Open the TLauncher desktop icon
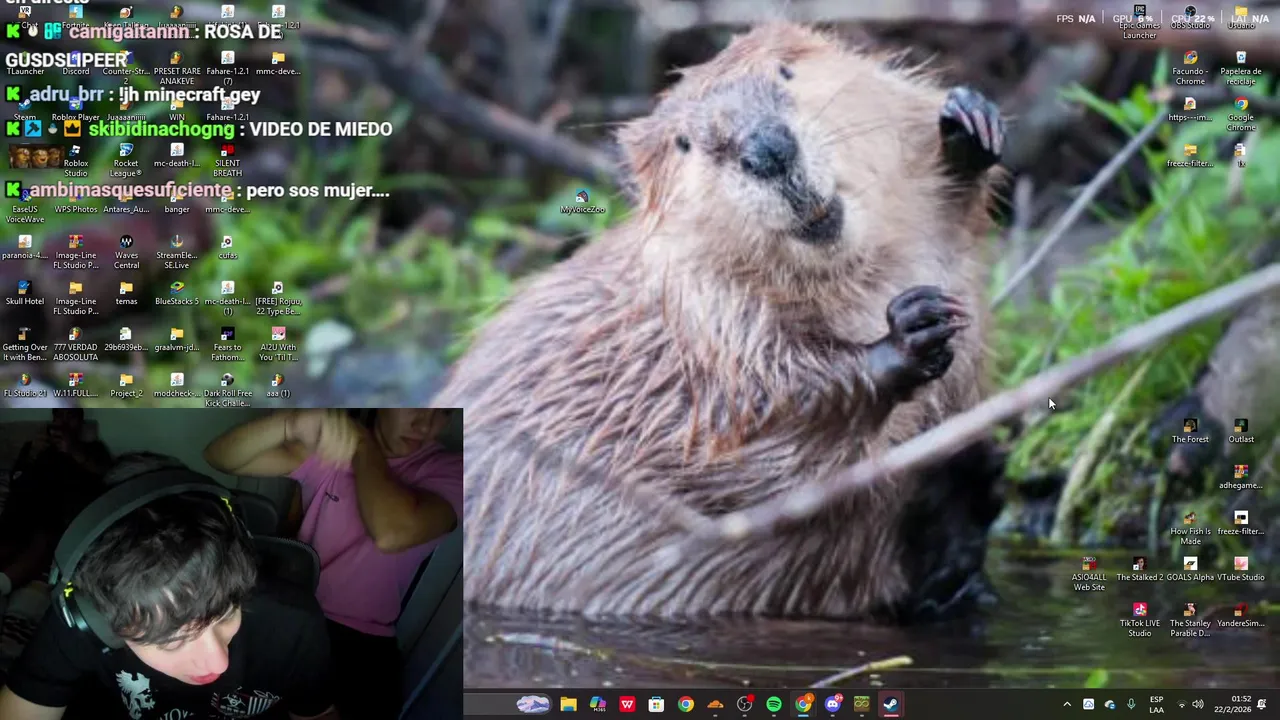The image size is (1280, 720). tap(25, 64)
